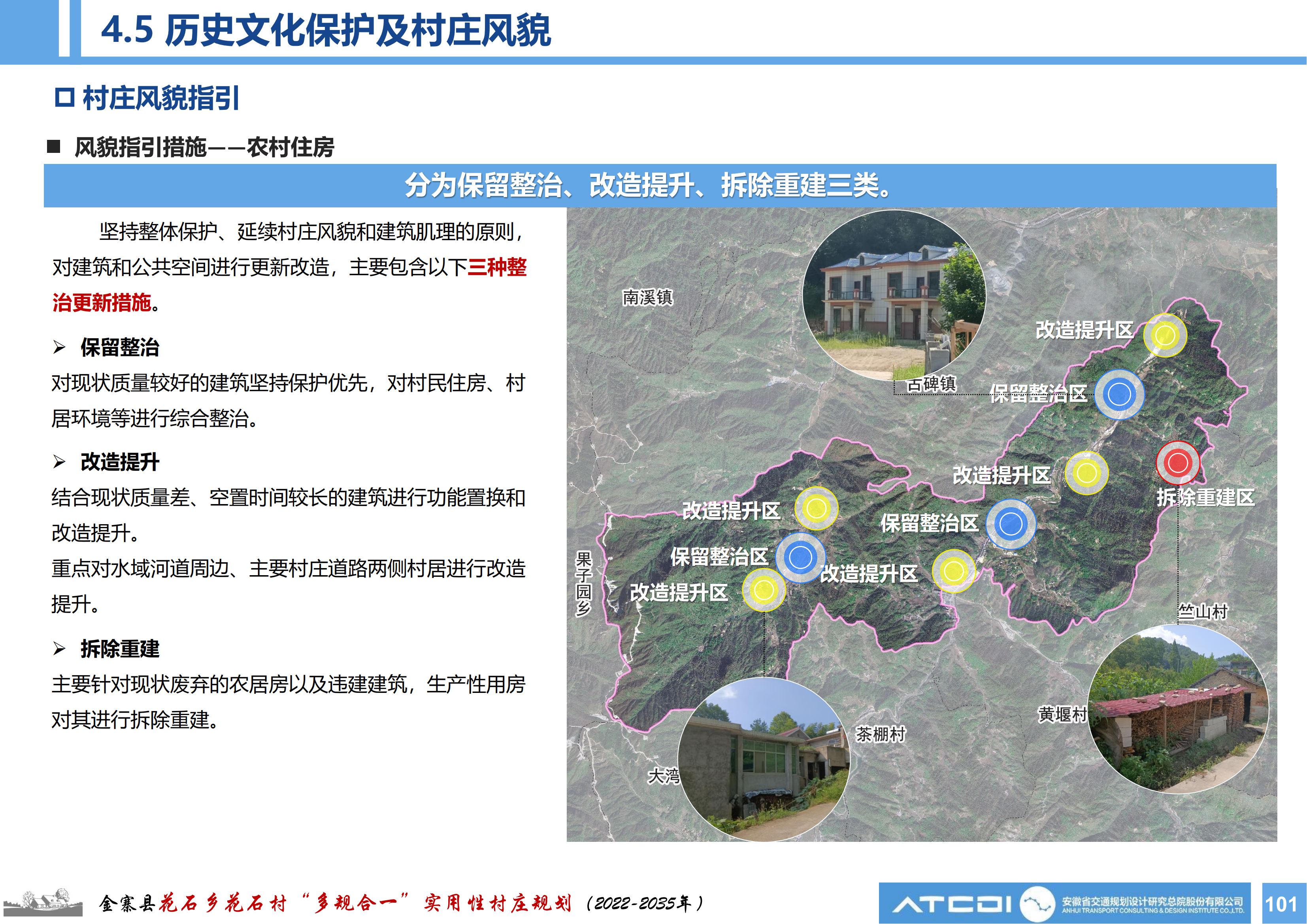
Task: Click the subheading 村庄风貌指引
Action: click(161, 98)
